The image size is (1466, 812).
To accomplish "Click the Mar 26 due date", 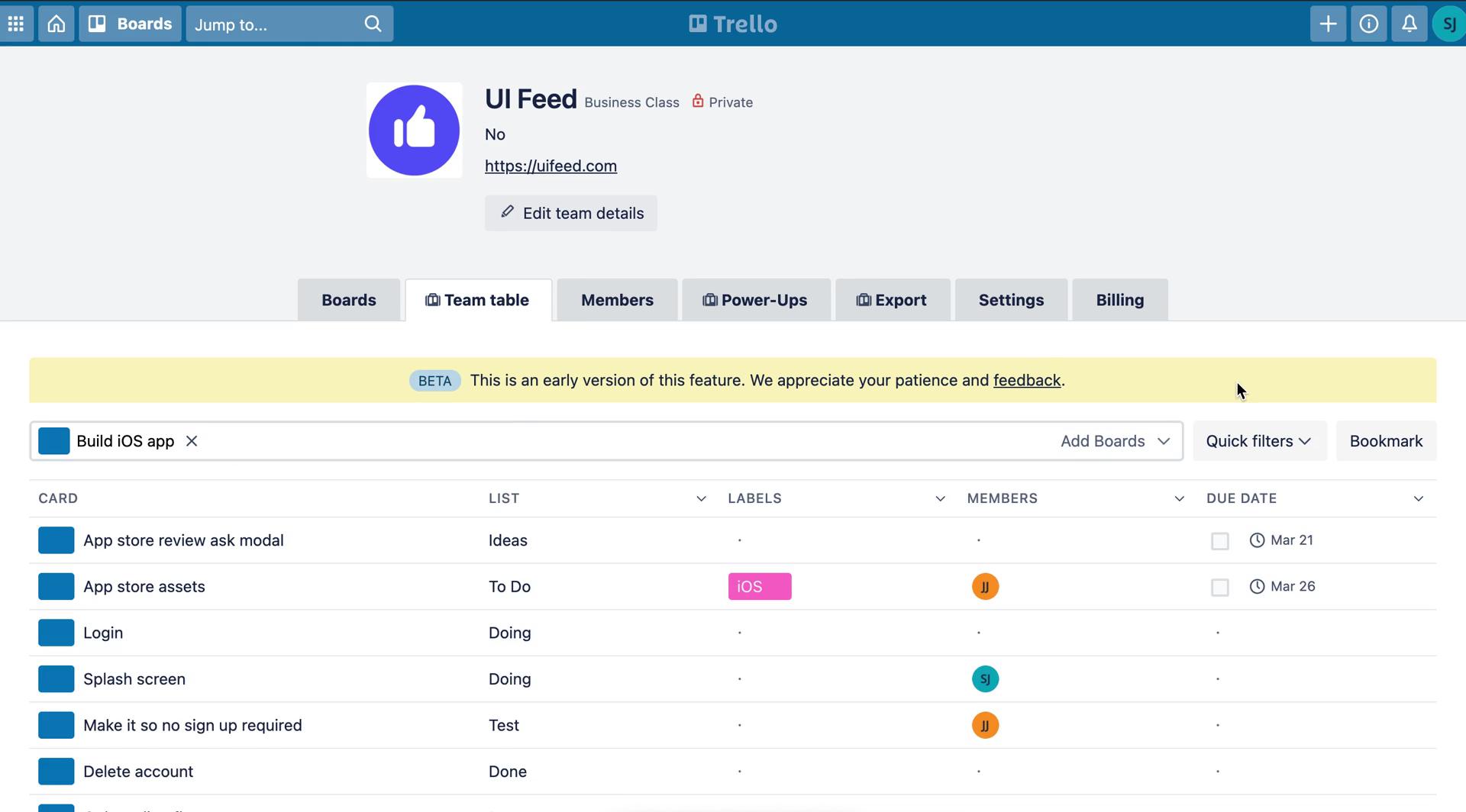I will (x=1283, y=587).
